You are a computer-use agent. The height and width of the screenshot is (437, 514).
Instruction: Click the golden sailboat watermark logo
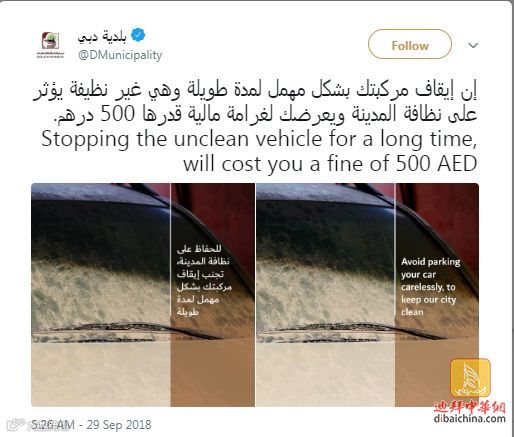[x=470, y=378]
